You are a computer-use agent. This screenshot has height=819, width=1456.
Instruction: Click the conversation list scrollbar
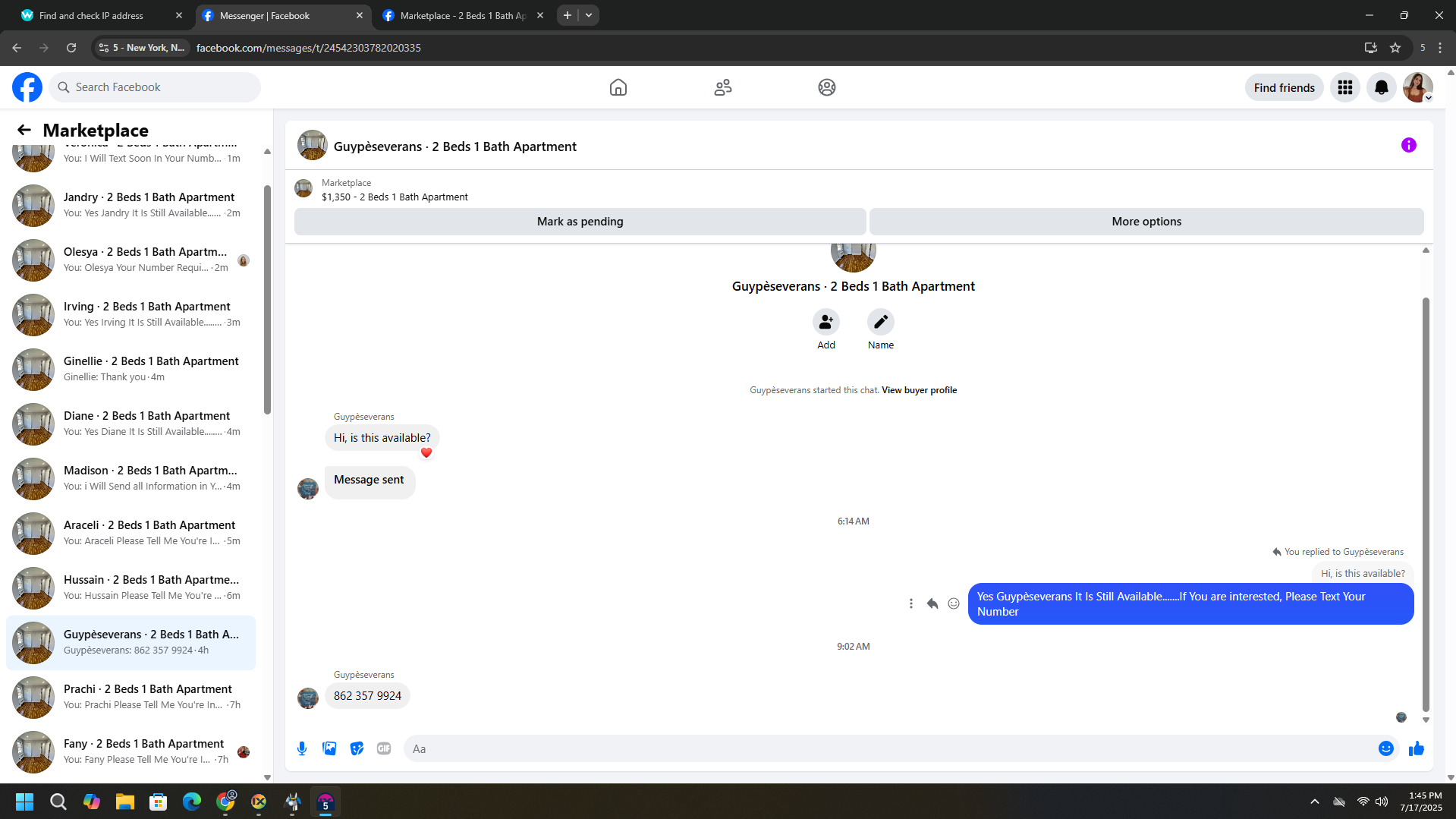(267, 300)
